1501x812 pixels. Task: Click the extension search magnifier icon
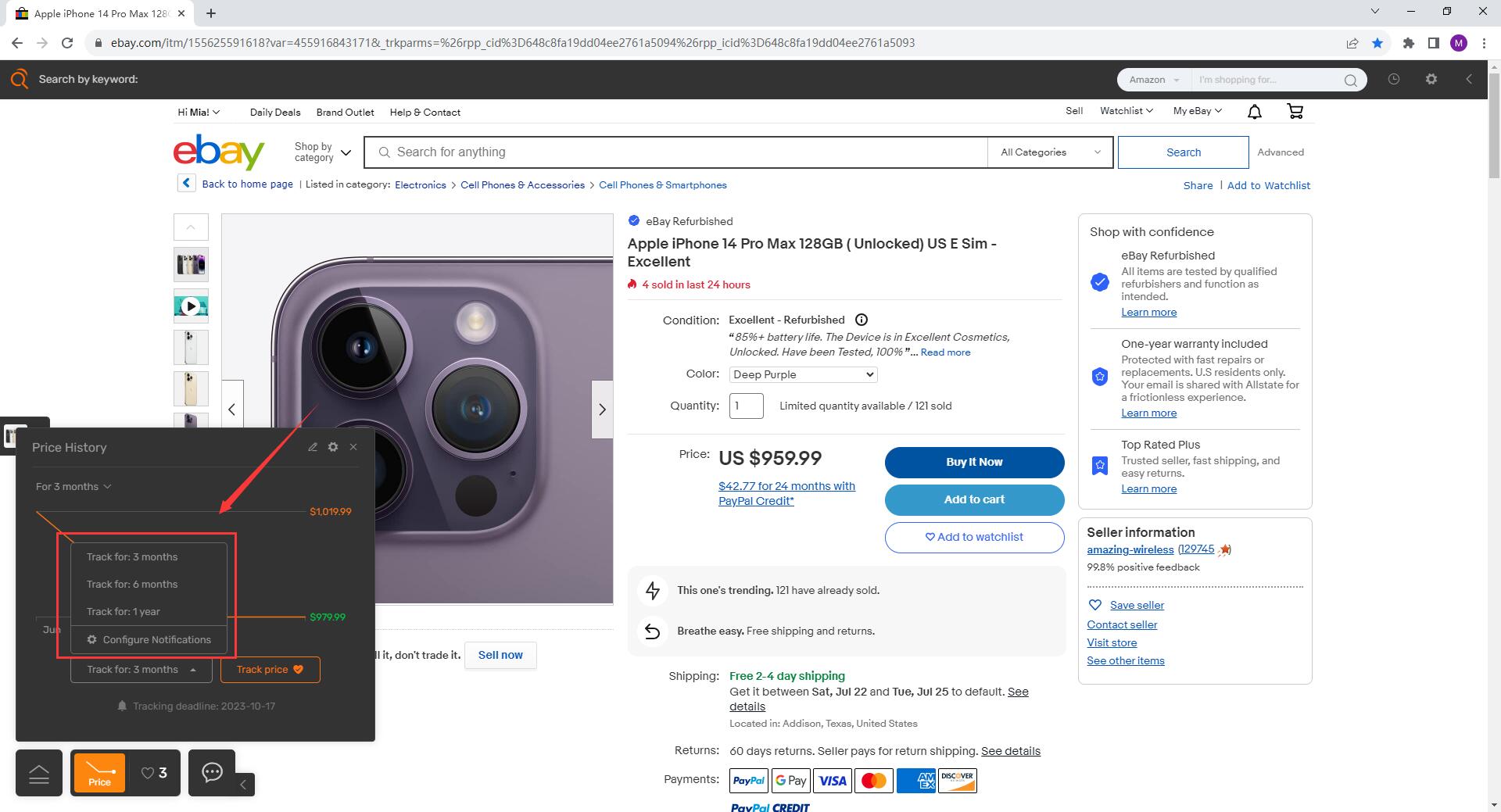point(1350,80)
